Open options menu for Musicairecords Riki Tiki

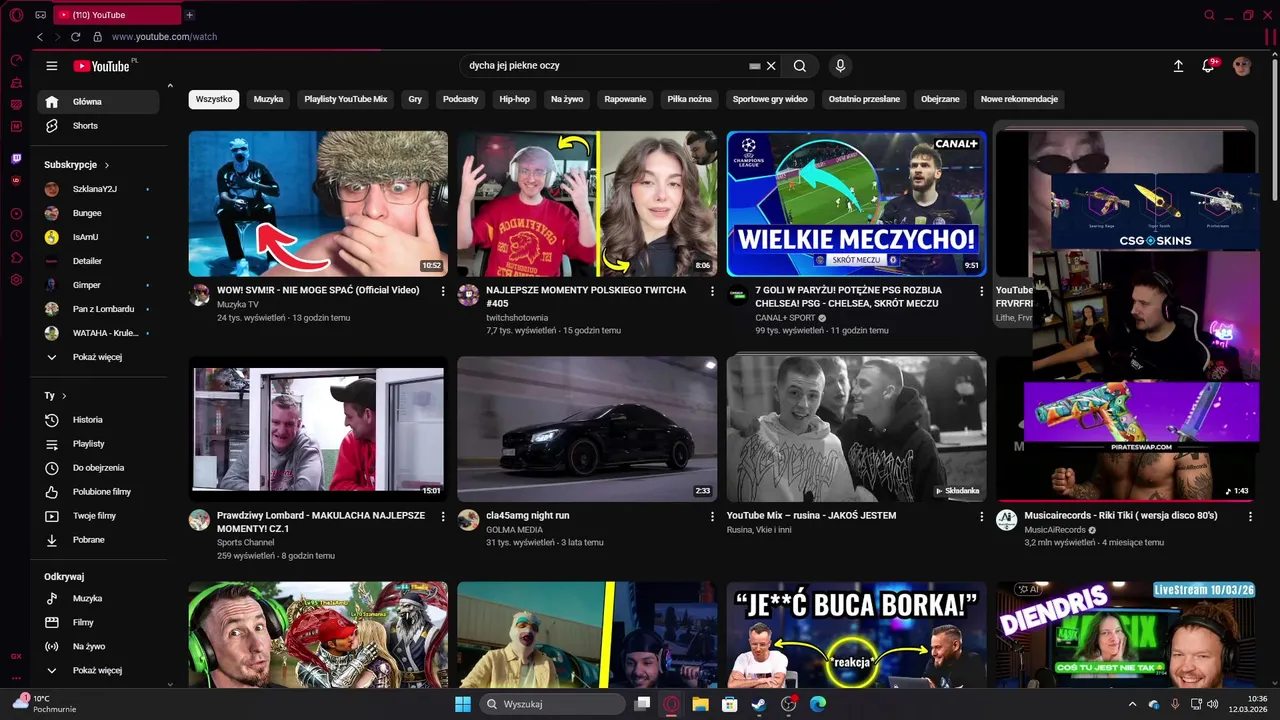coord(1250,517)
